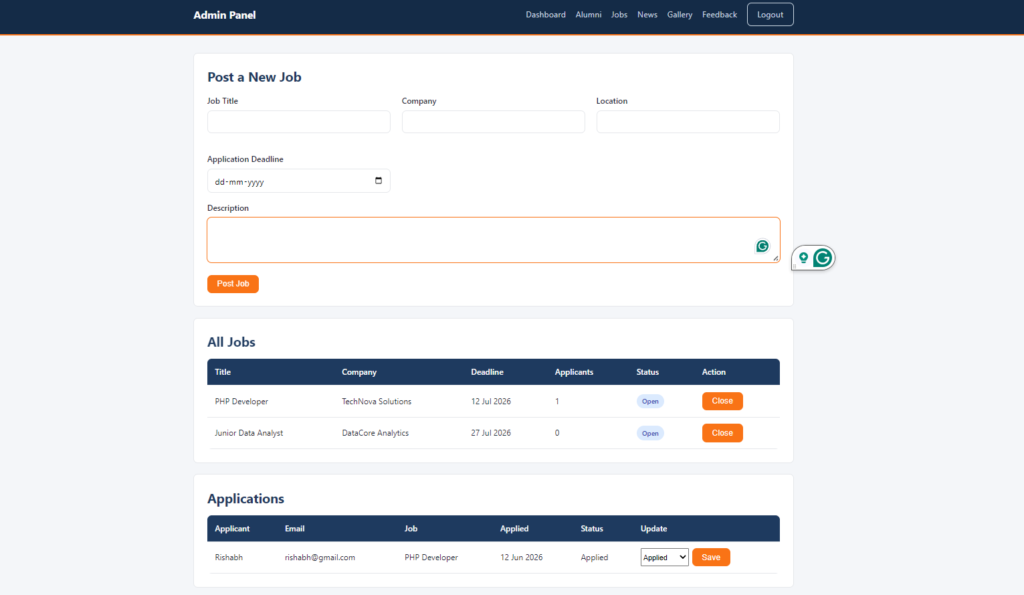1024x595 pixels.
Task: Open the News navigation link
Action: point(647,14)
